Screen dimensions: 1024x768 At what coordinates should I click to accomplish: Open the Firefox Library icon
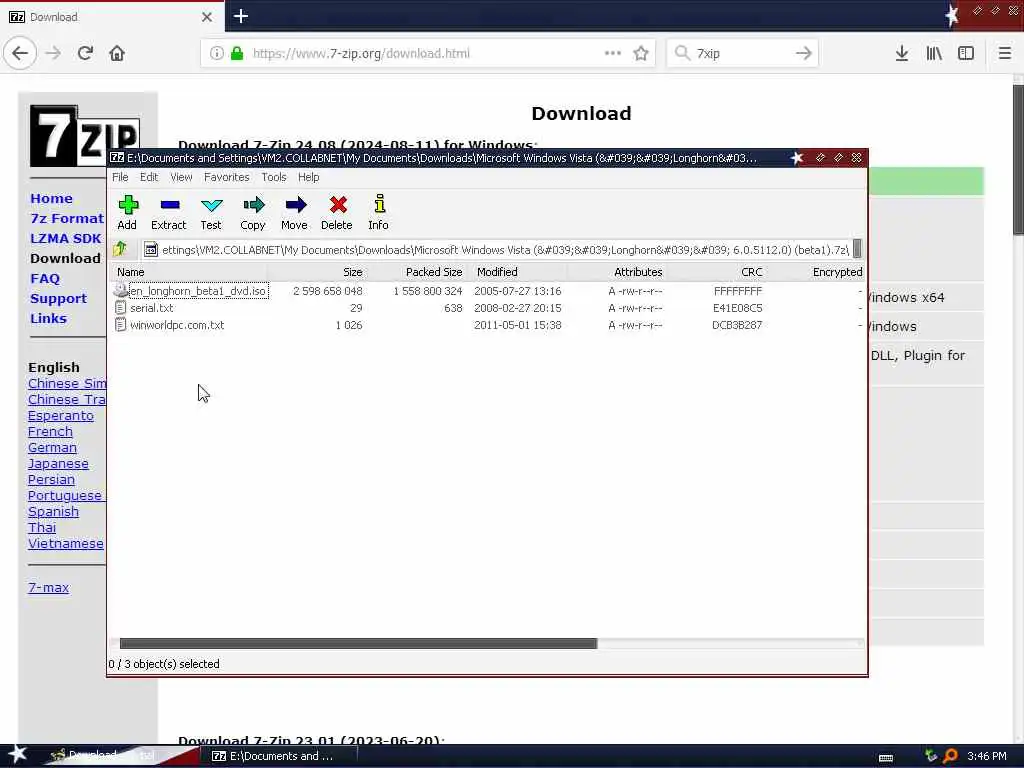click(934, 53)
